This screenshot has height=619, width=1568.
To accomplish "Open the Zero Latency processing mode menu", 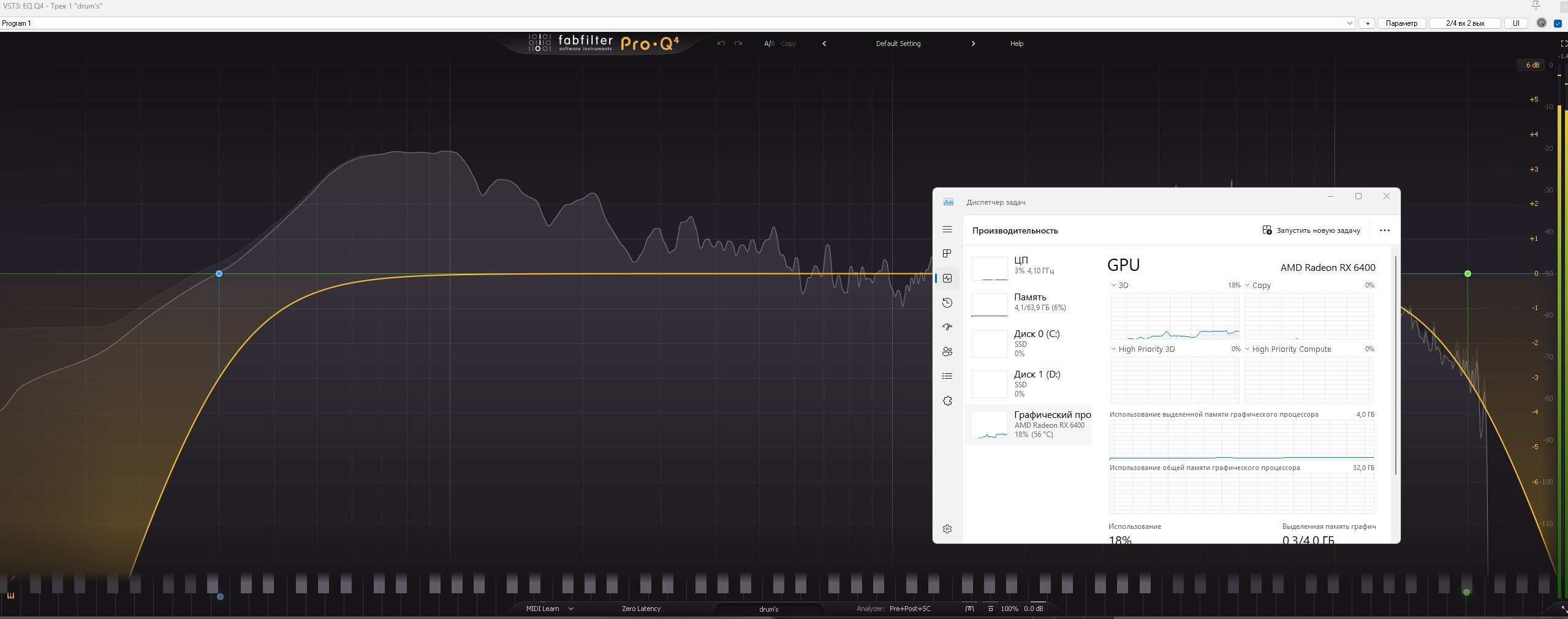I will click(641, 609).
